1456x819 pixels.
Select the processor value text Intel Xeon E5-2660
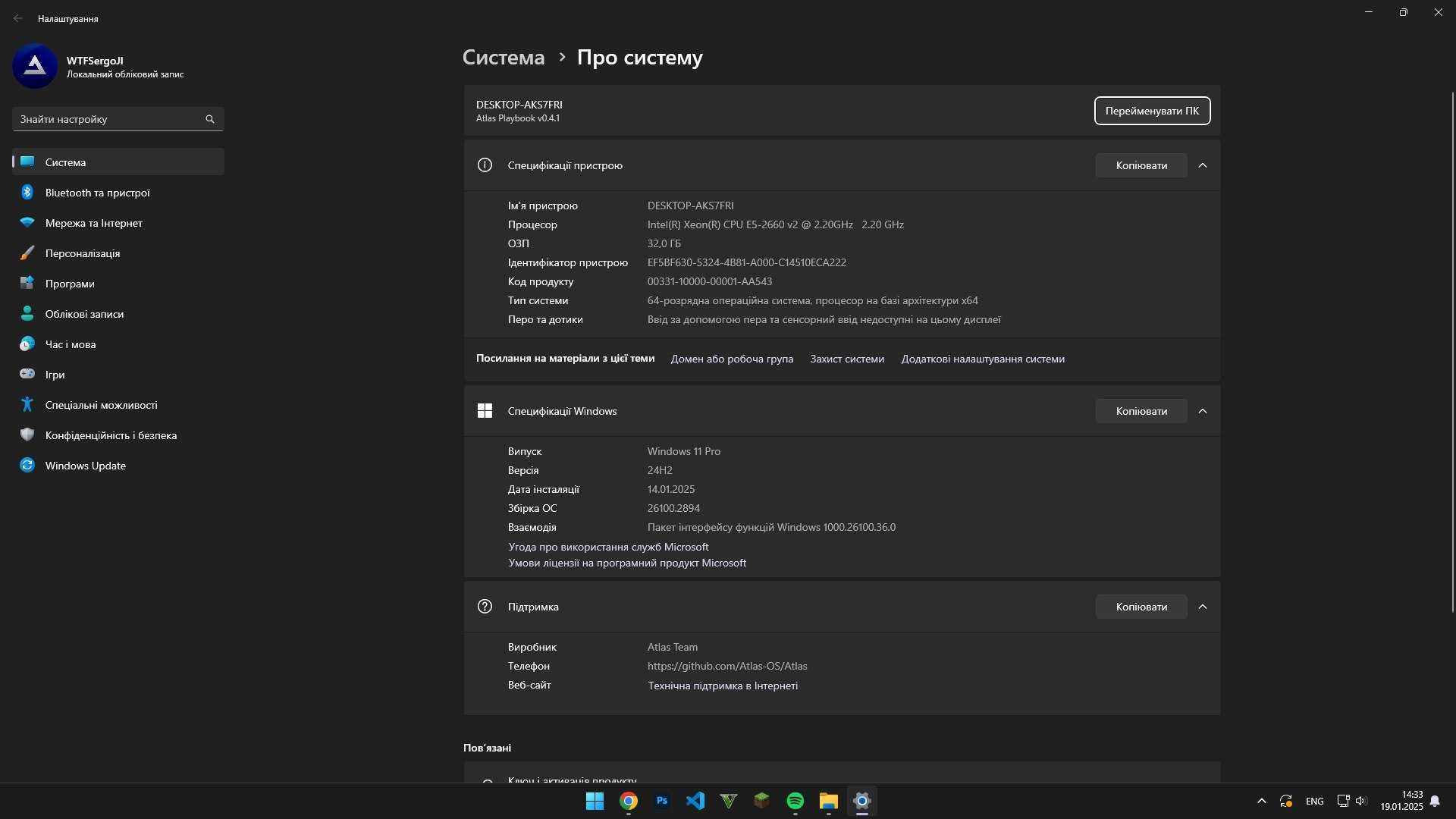click(x=775, y=224)
